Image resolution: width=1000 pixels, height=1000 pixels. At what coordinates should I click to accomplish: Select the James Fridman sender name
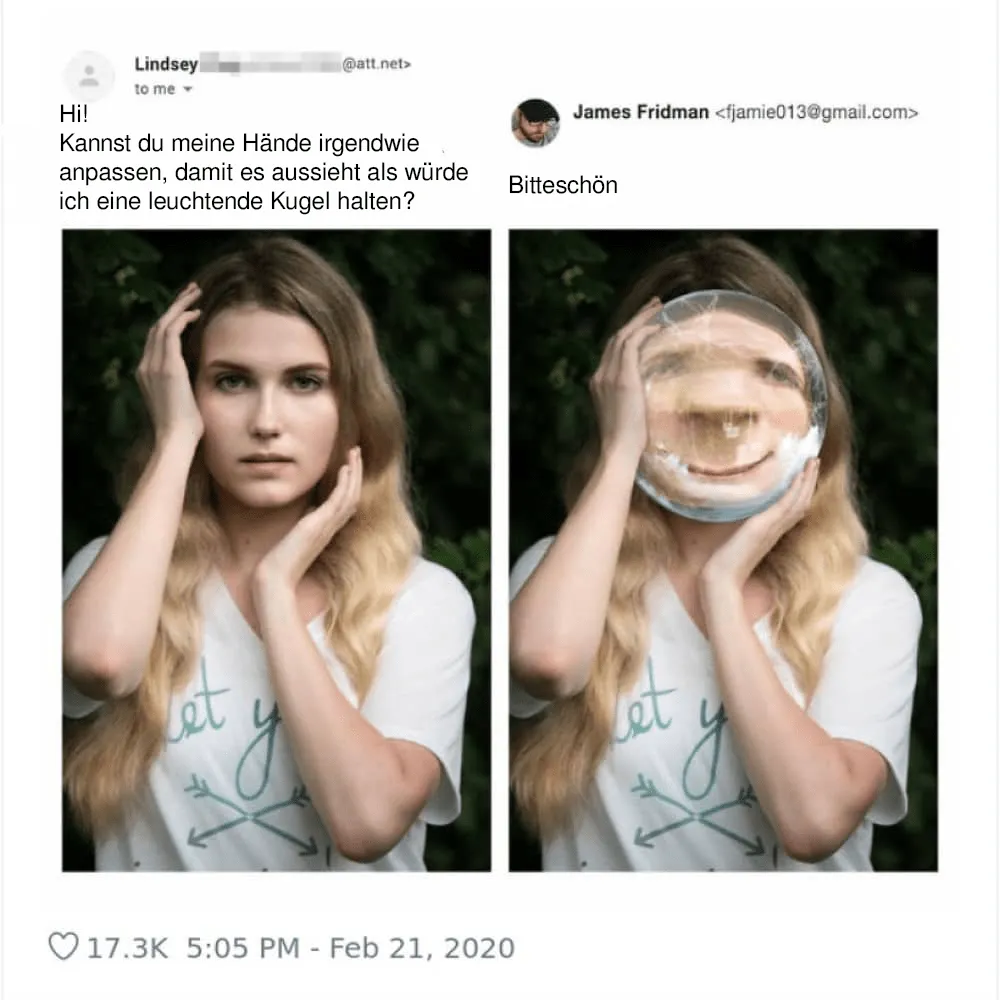click(641, 112)
